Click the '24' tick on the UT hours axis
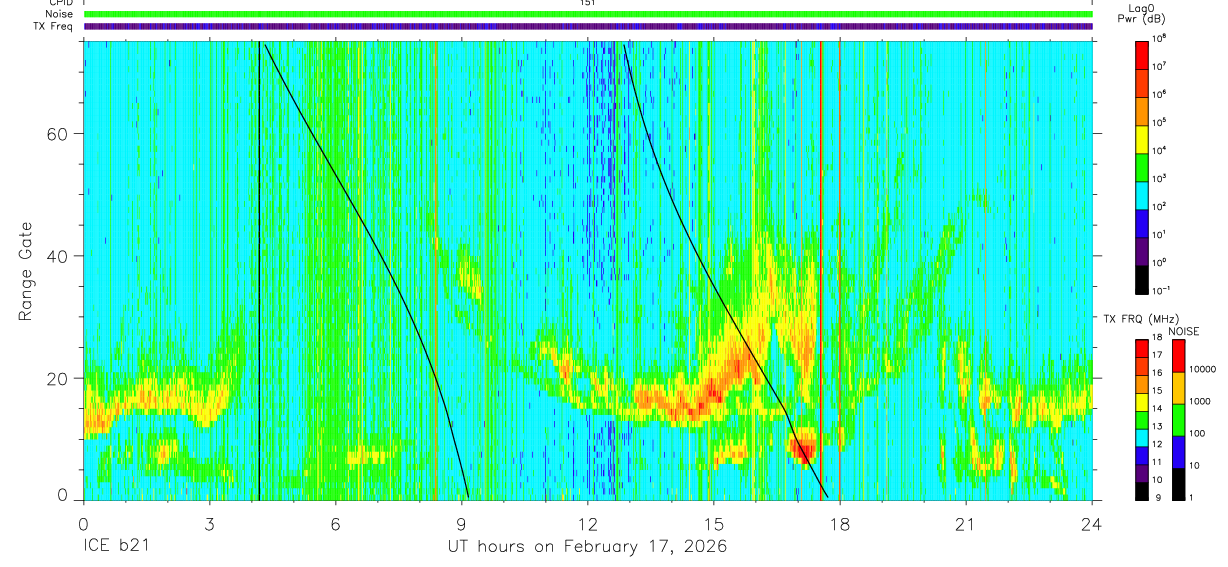Screen dimensions: 1228x567 (x=1092, y=524)
